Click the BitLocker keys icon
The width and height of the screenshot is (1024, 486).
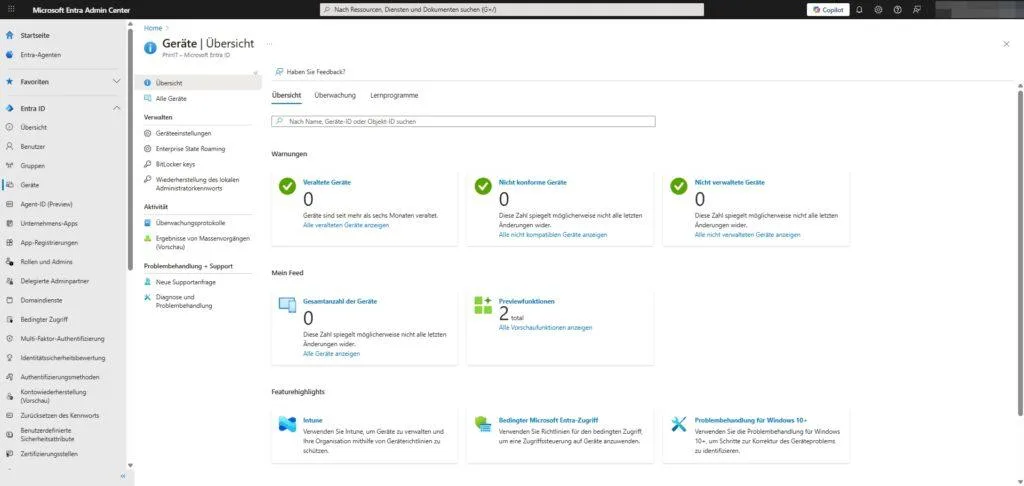click(148, 164)
